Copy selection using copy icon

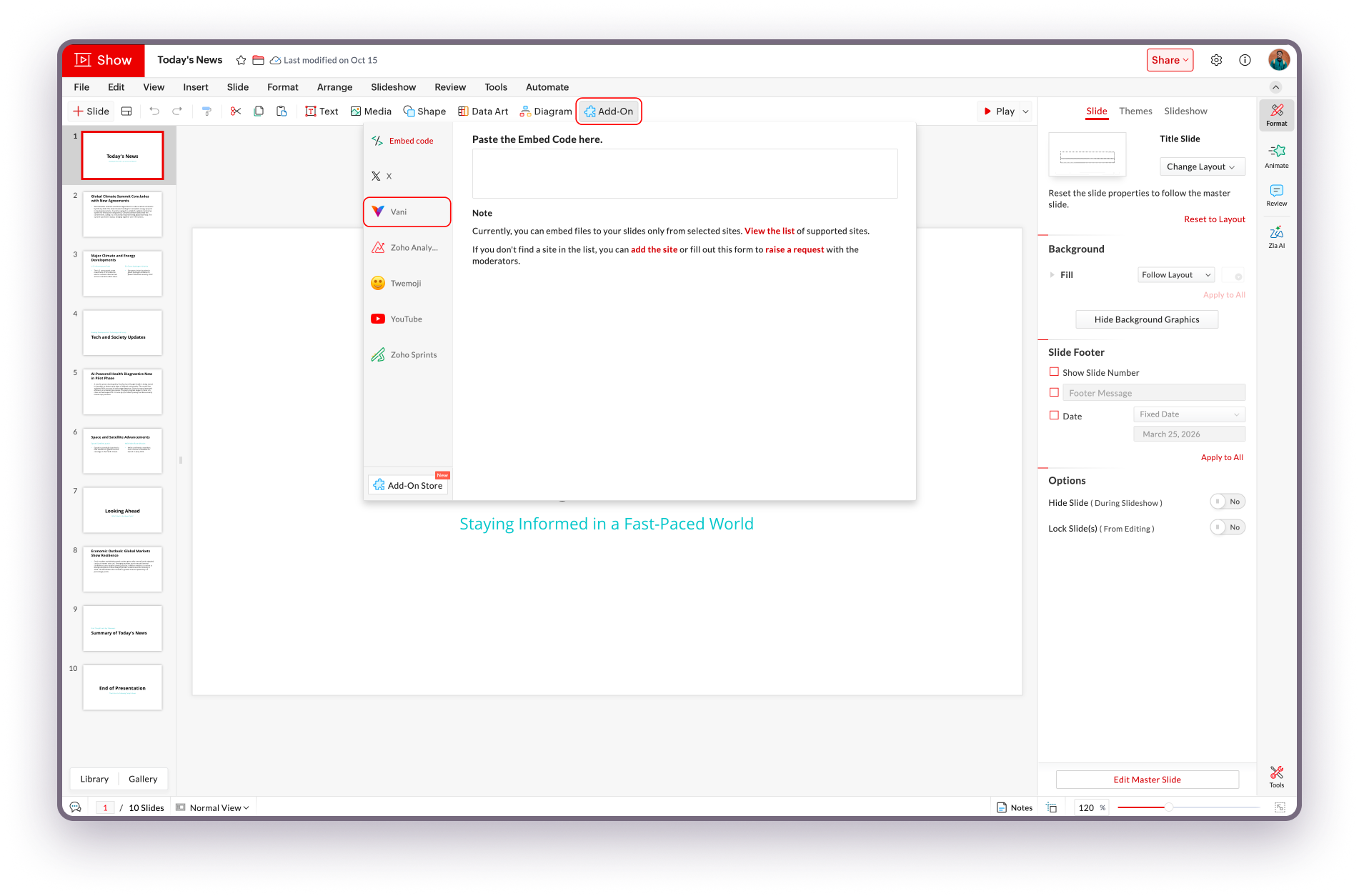(259, 111)
